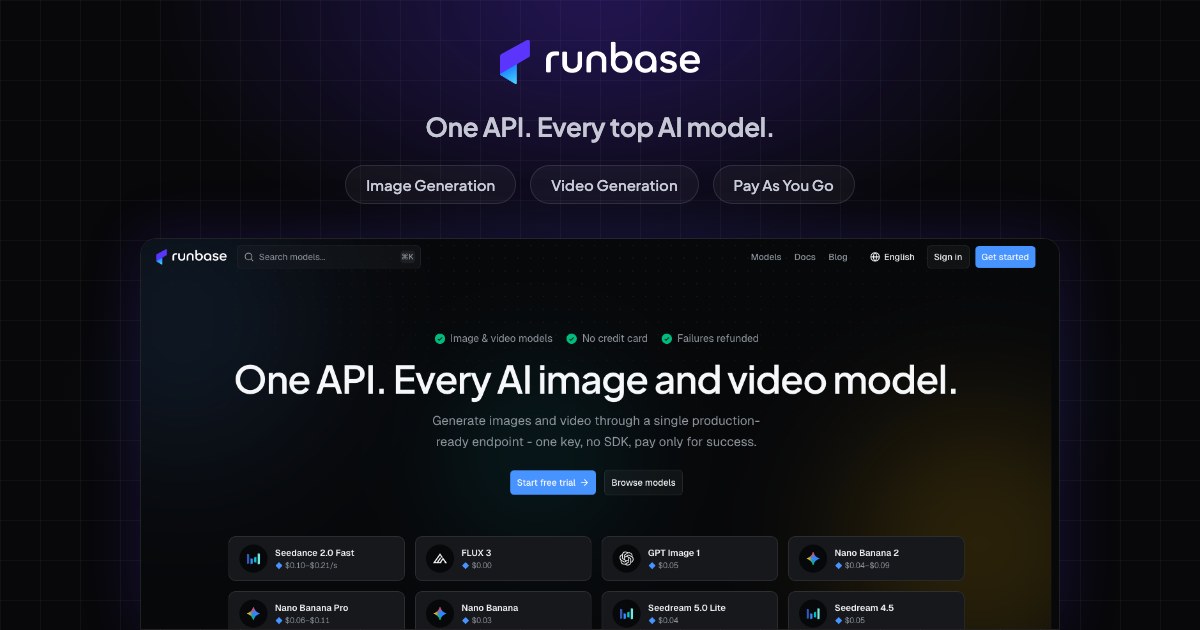Click the Nano Banana Pro model name
This screenshot has height=630, width=1200.
311,608
